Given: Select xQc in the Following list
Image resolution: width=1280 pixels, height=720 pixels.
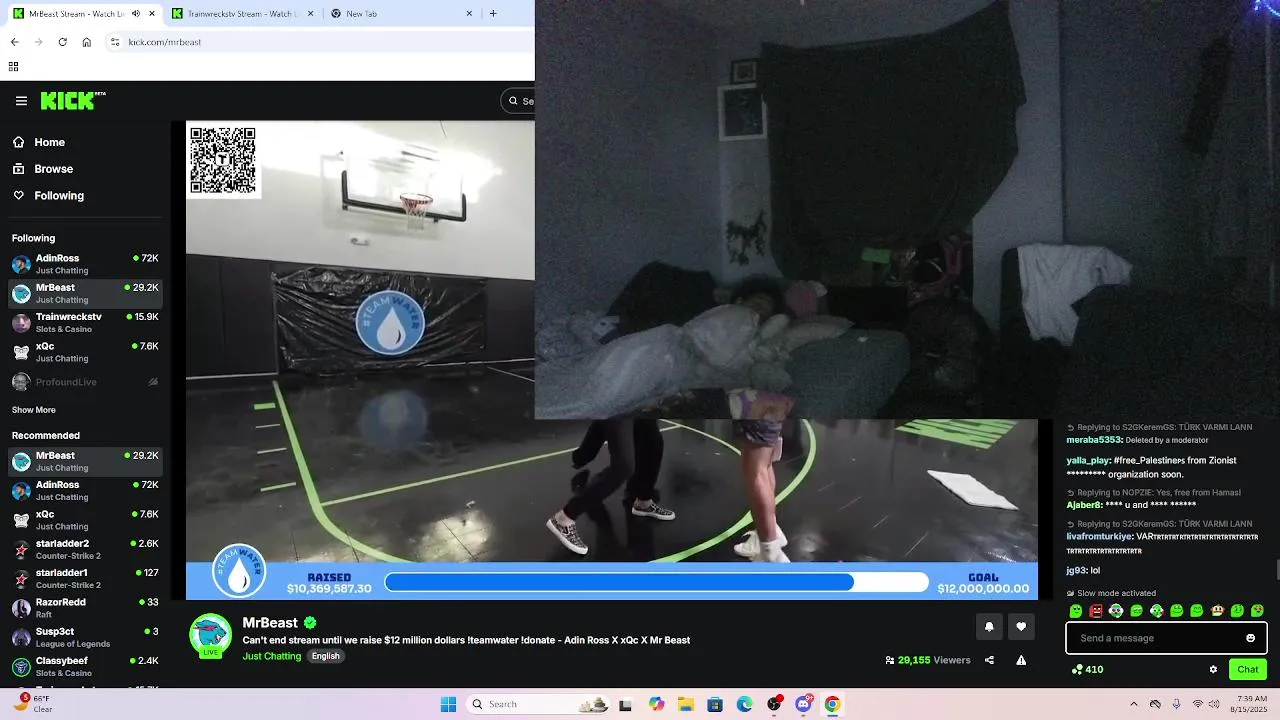Looking at the screenshot, I should [x=85, y=352].
